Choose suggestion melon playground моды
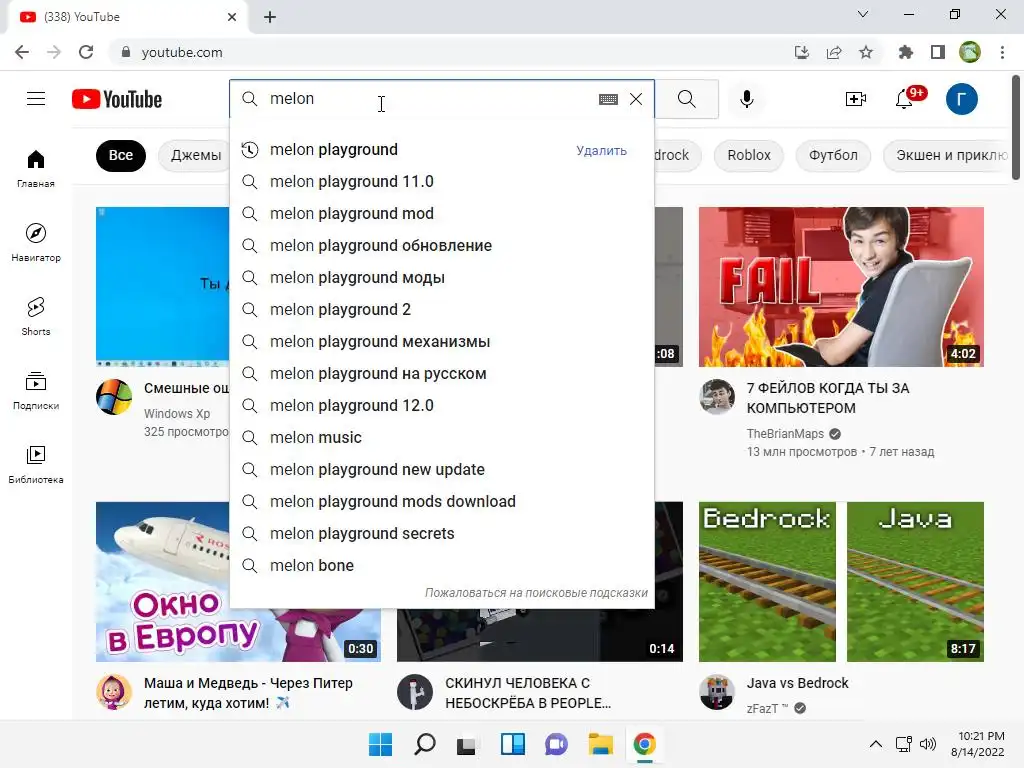This screenshot has height=768, width=1024. [x=441, y=278]
